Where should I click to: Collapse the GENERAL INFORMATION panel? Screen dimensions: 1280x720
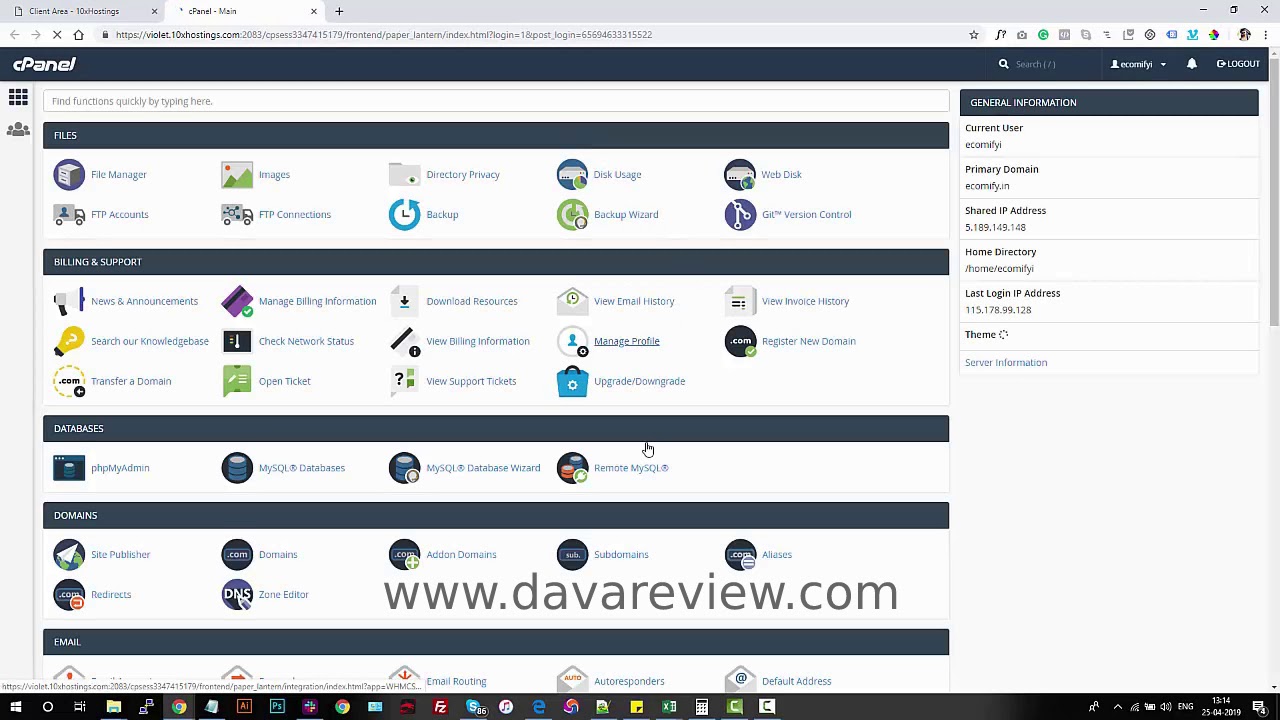pyautogui.click(x=1109, y=102)
